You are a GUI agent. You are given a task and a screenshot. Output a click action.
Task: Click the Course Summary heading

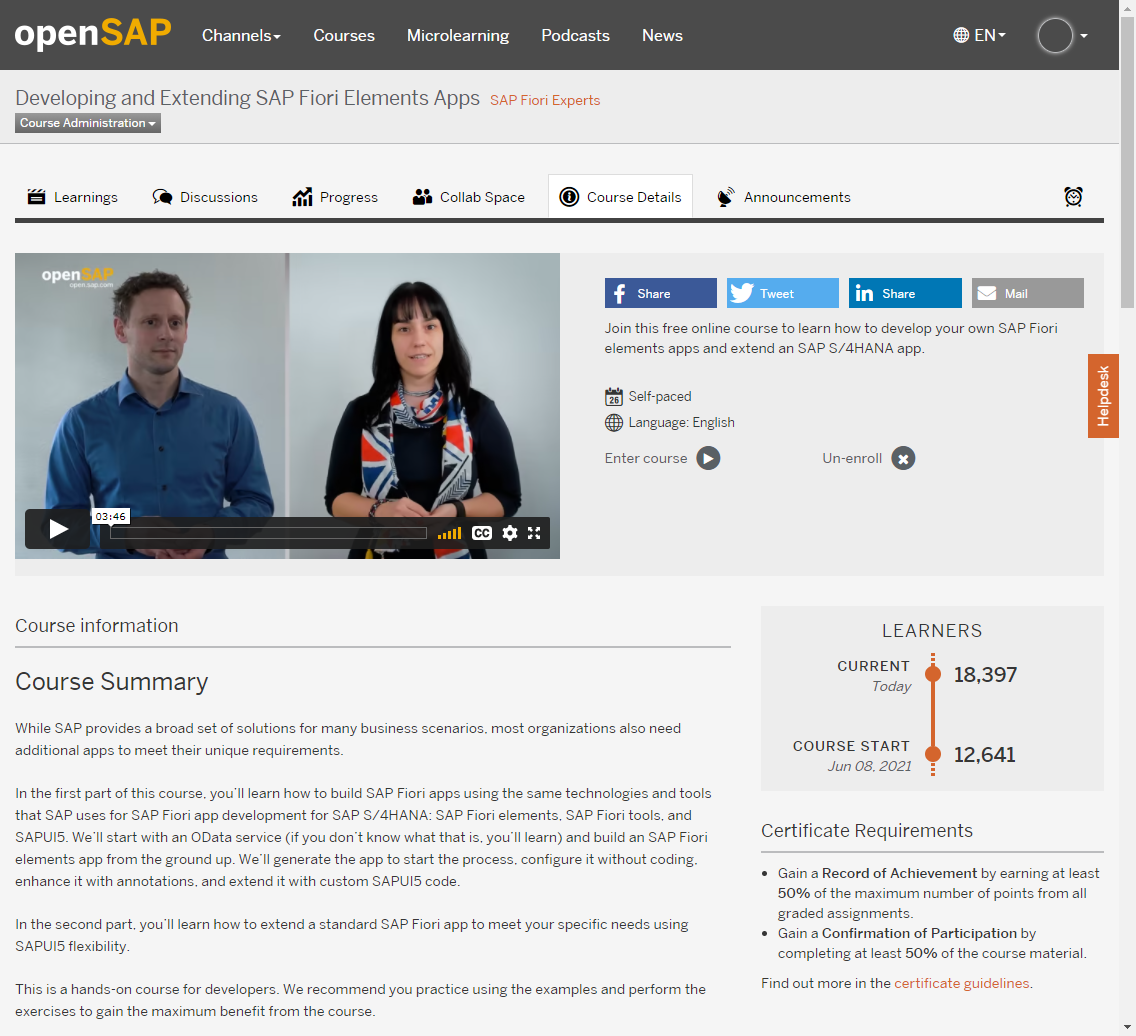112,682
